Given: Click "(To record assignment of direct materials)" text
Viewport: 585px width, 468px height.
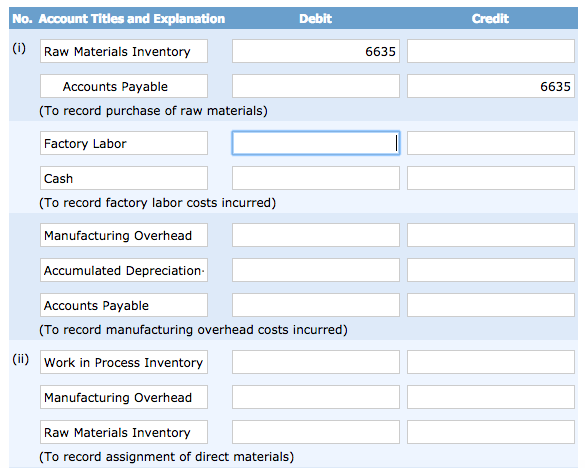Looking at the screenshot, I should (x=166, y=456).
